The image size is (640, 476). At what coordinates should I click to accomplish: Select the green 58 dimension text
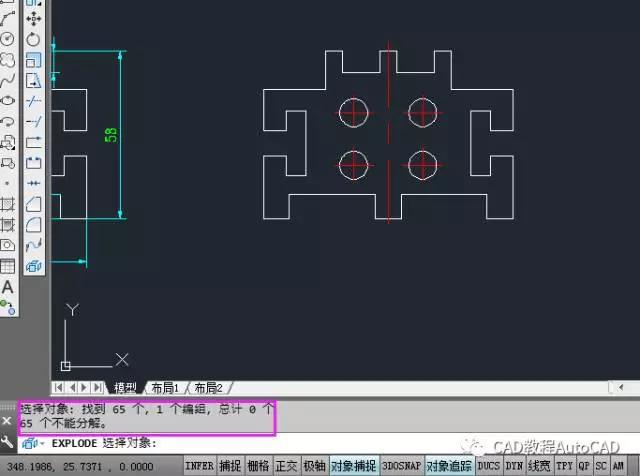click(111, 135)
